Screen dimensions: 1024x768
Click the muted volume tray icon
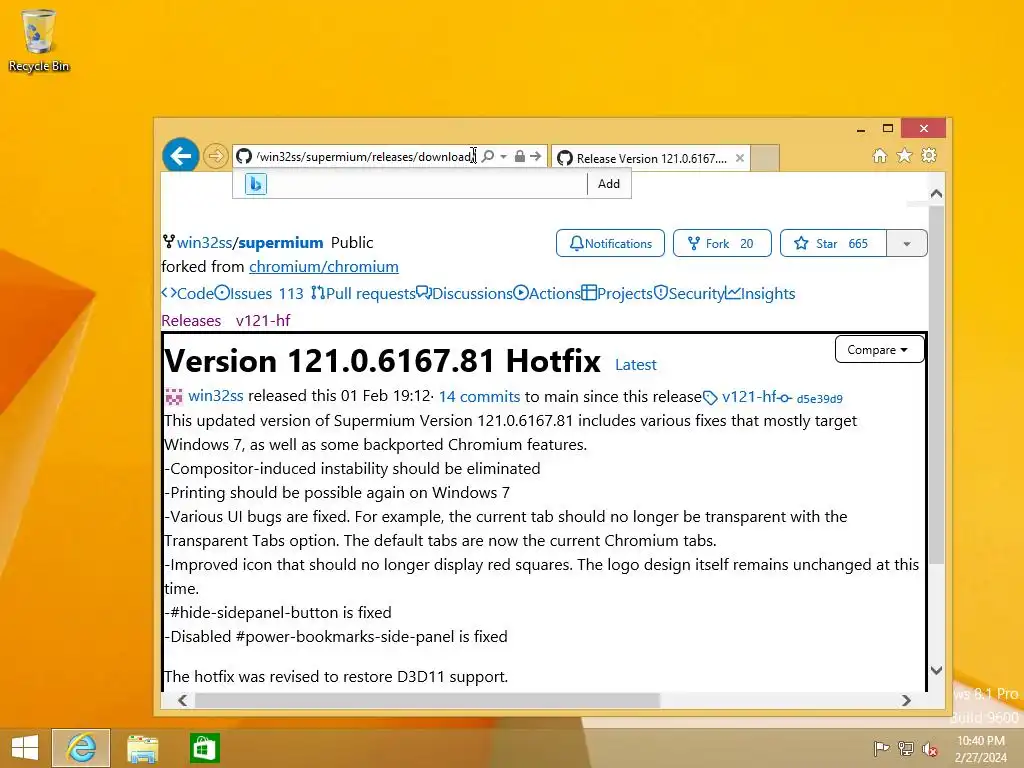(930, 748)
